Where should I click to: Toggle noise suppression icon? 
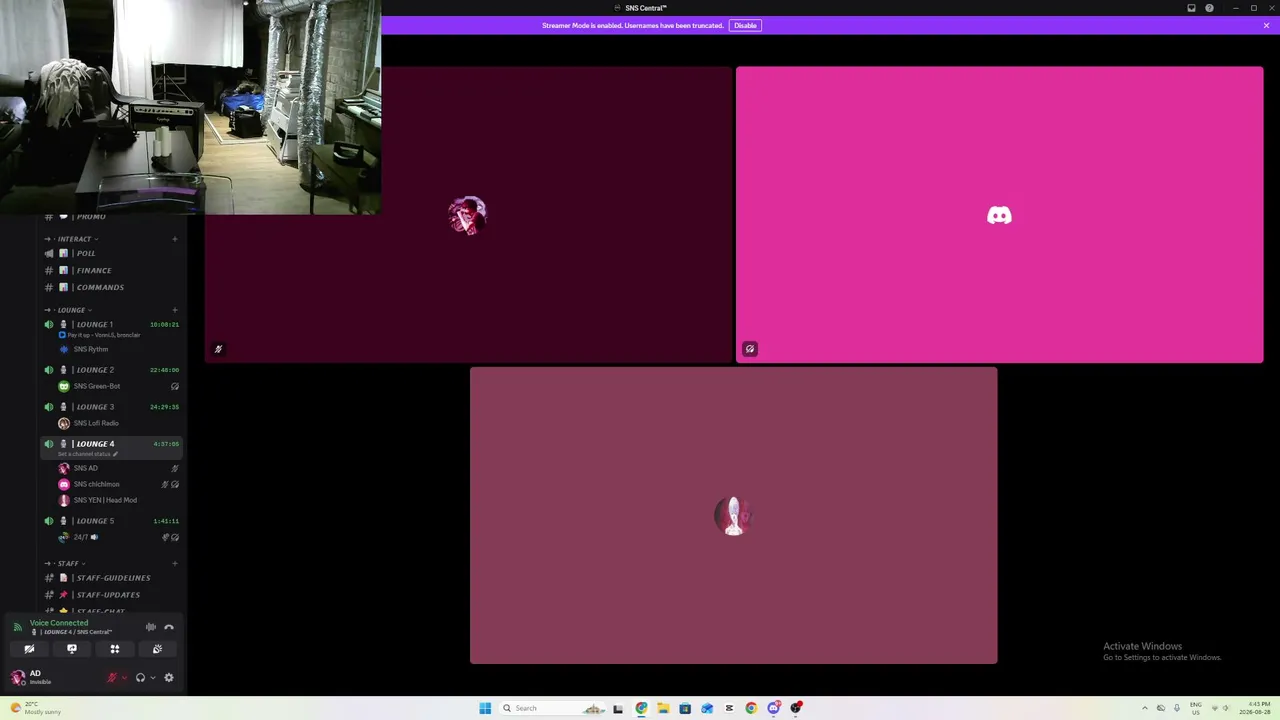[151, 627]
